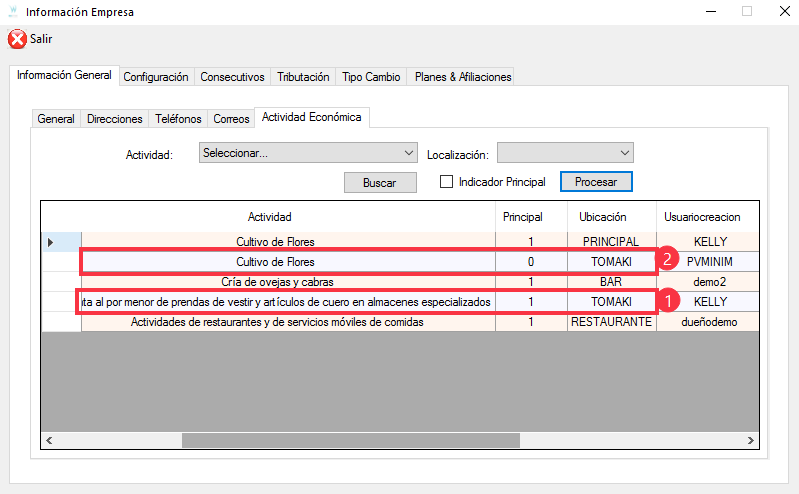Click the Procesar button
This screenshot has width=799, height=494.
point(596,183)
